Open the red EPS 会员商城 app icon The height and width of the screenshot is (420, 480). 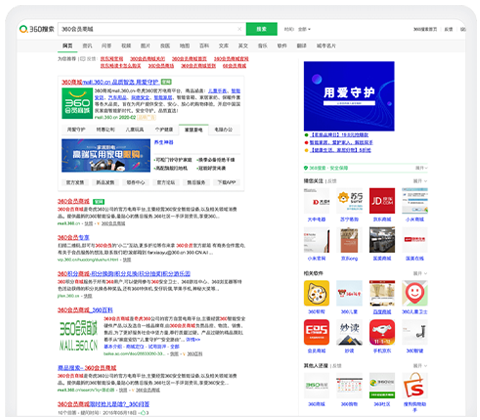coord(316,332)
